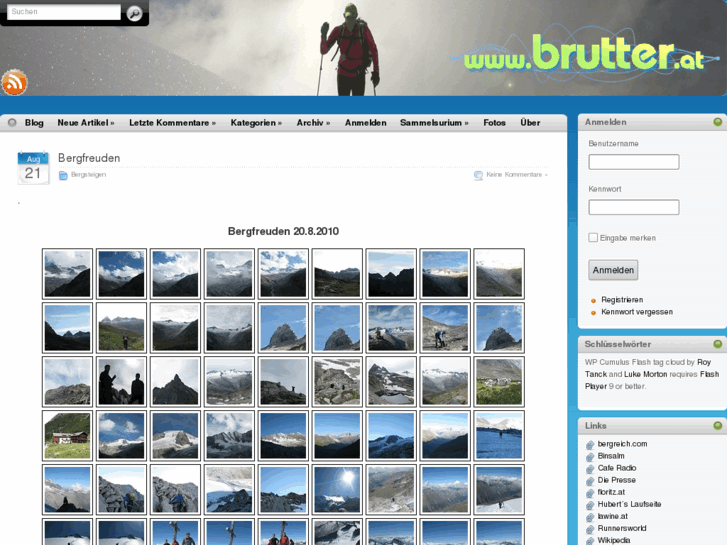Click the orange bullet next to Registrieren

593,301
